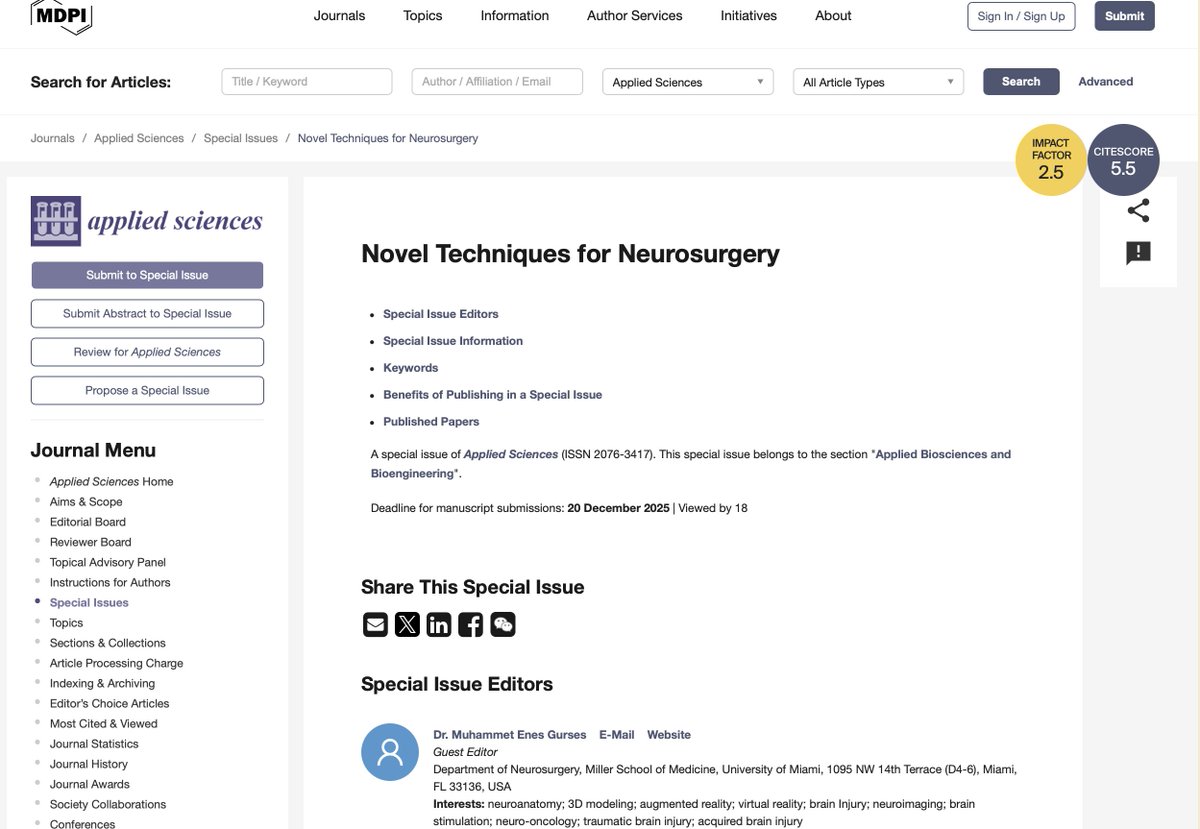
Task: Share via email icon
Action: pyautogui.click(x=375, y=625)
